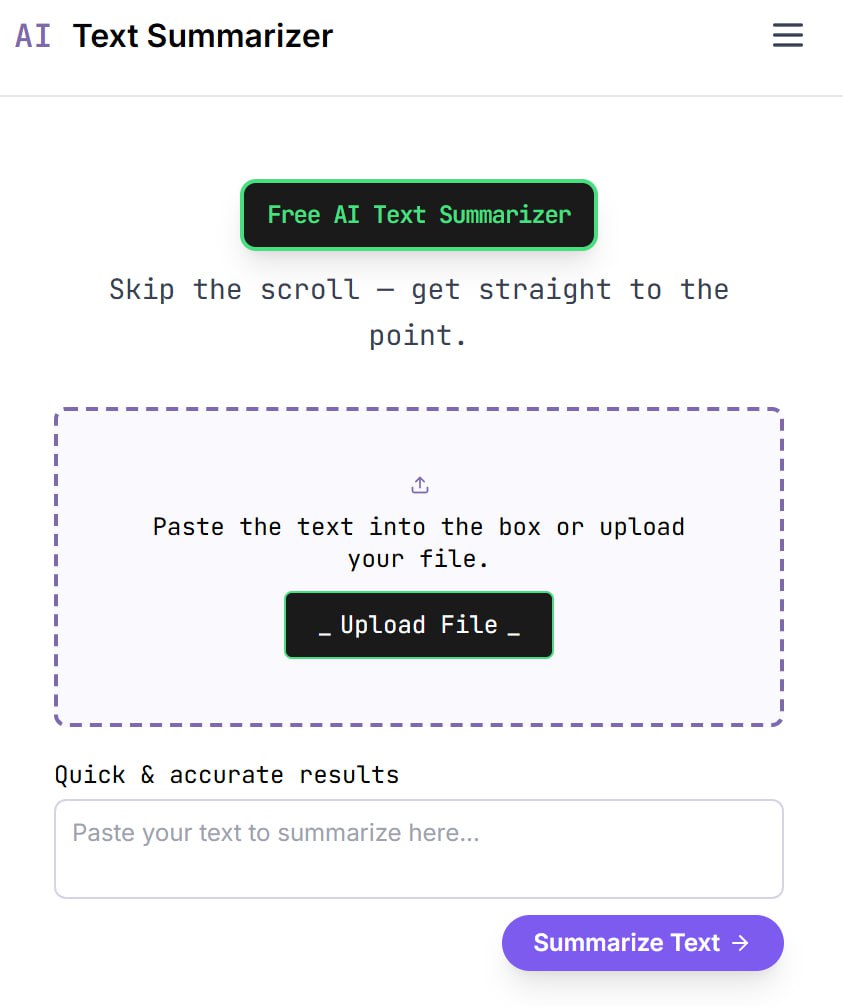This screenshot has width=843, height=1007.
Task: Click the upload arrow icon in drop zone
Action: click(420, 485)
